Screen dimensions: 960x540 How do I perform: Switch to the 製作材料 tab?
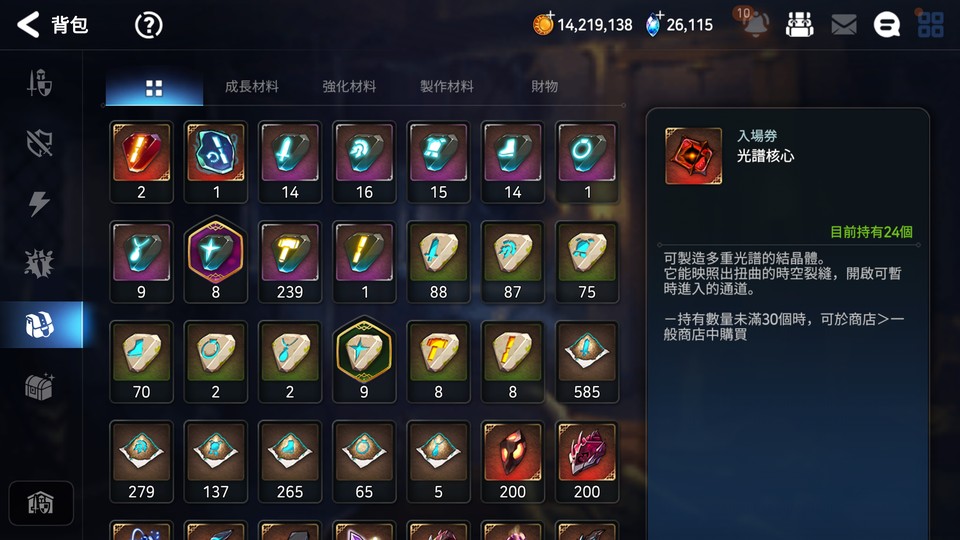pos(446,86)
